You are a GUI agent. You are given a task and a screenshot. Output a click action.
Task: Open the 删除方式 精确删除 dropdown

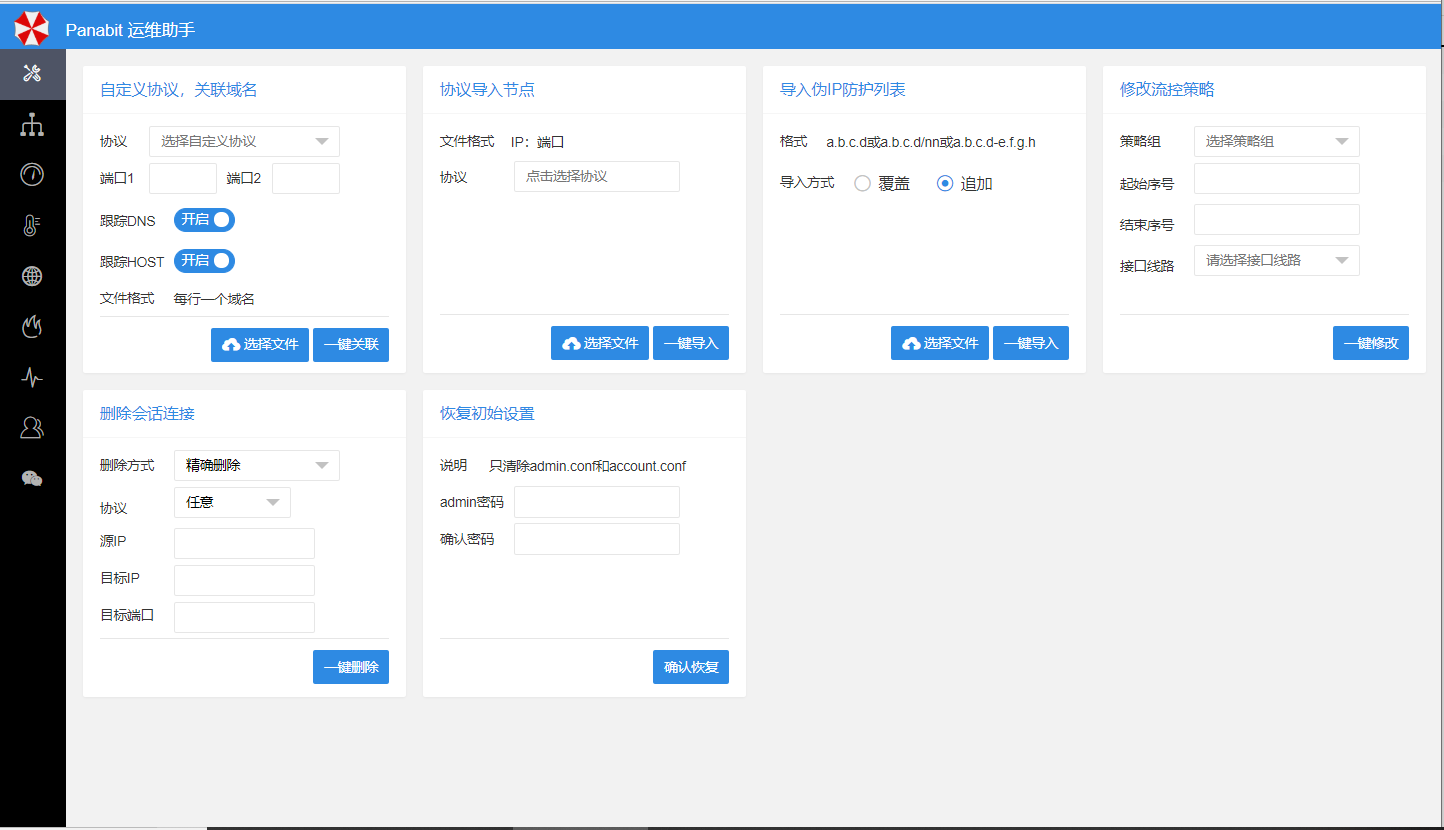256,466
